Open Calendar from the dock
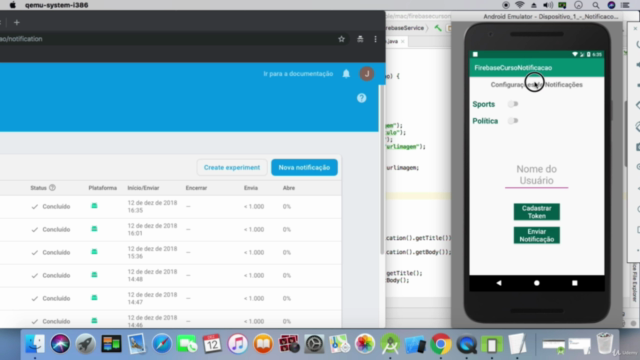Viewport: 640px width, 360px height. (x=212, y=344)
